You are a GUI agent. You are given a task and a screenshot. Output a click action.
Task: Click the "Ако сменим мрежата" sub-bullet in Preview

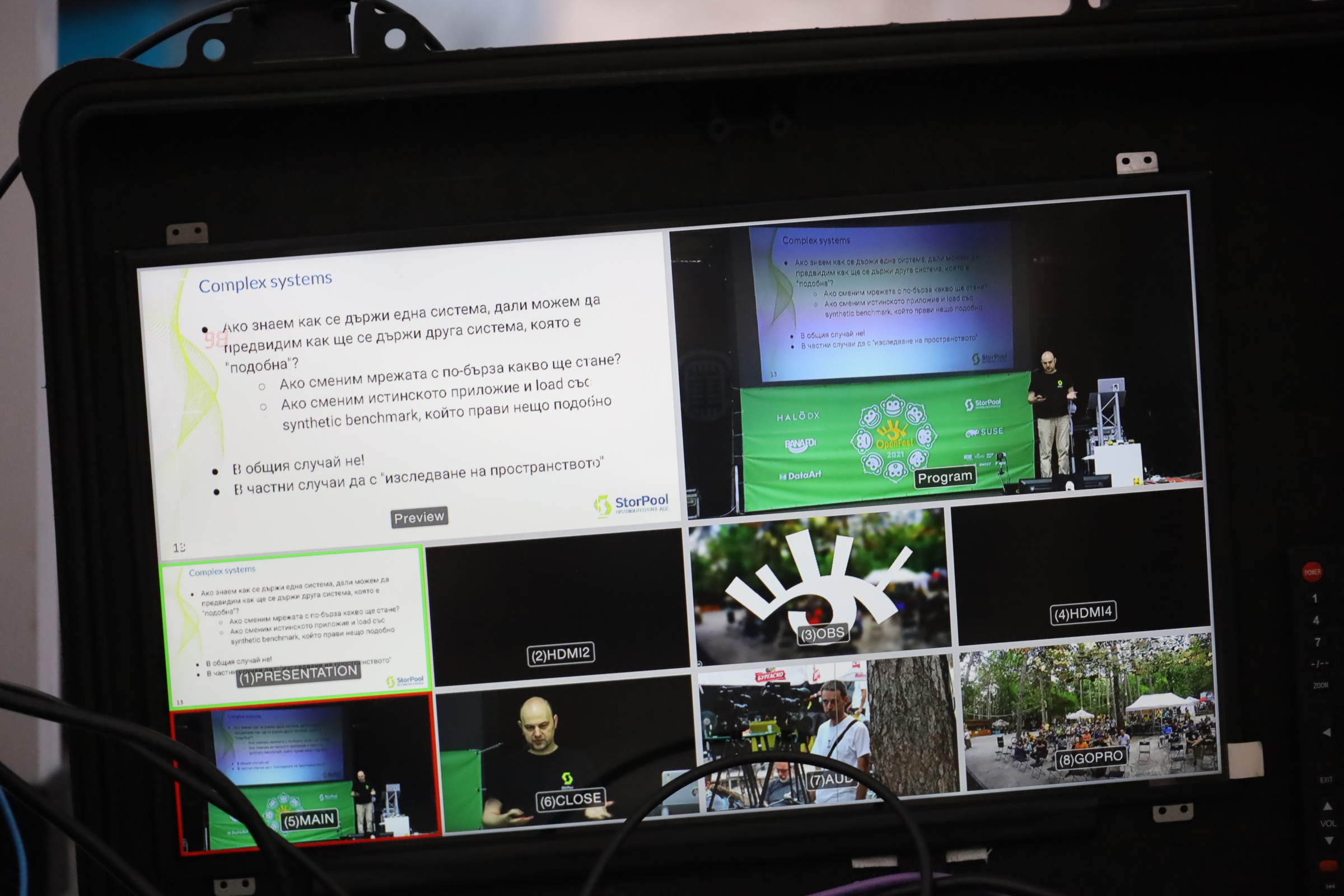click(450, 371)
